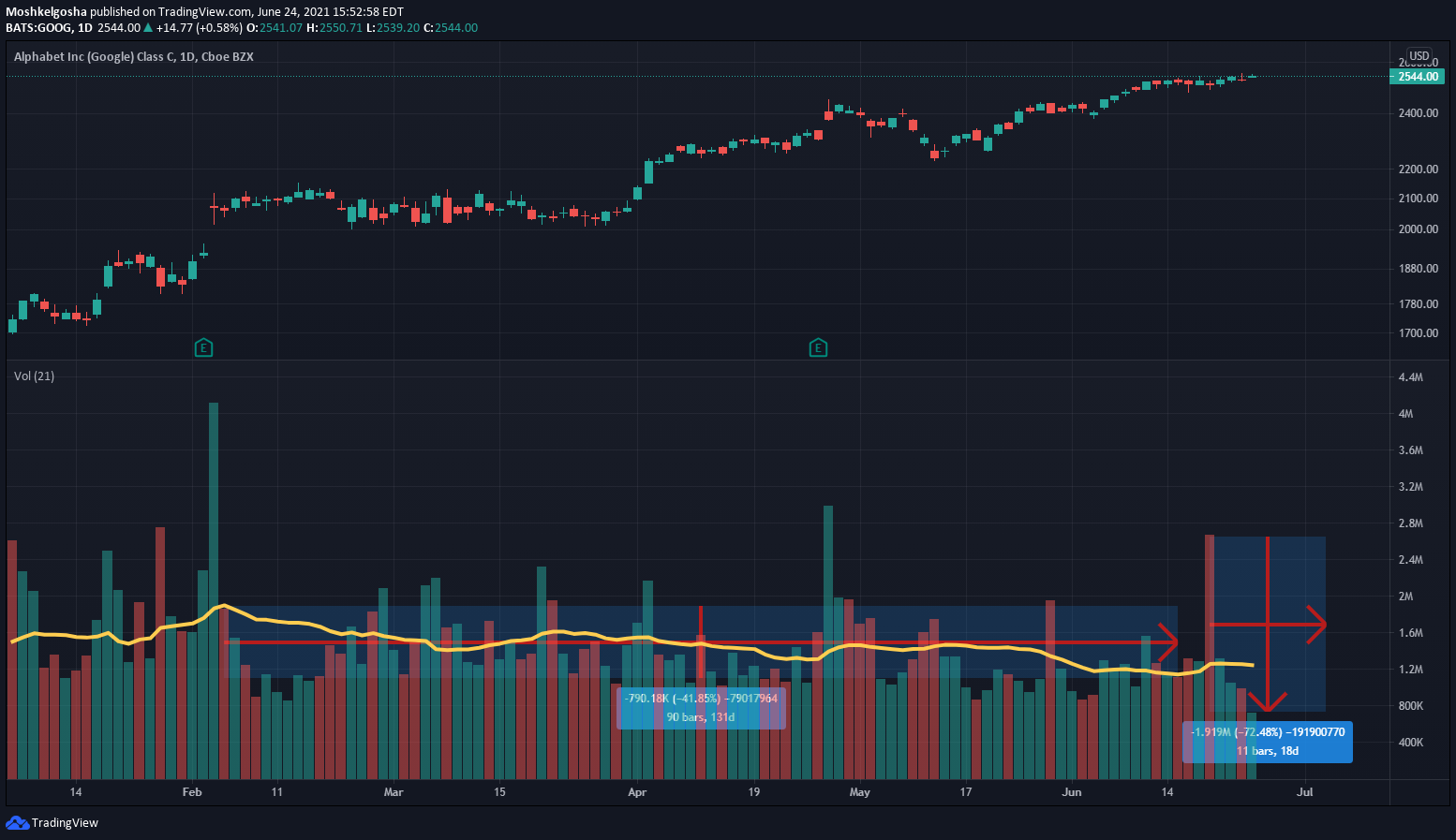1456x840 pixels.
Task: Click the 1.2M volume axis label
Action: click(1410, 670)
